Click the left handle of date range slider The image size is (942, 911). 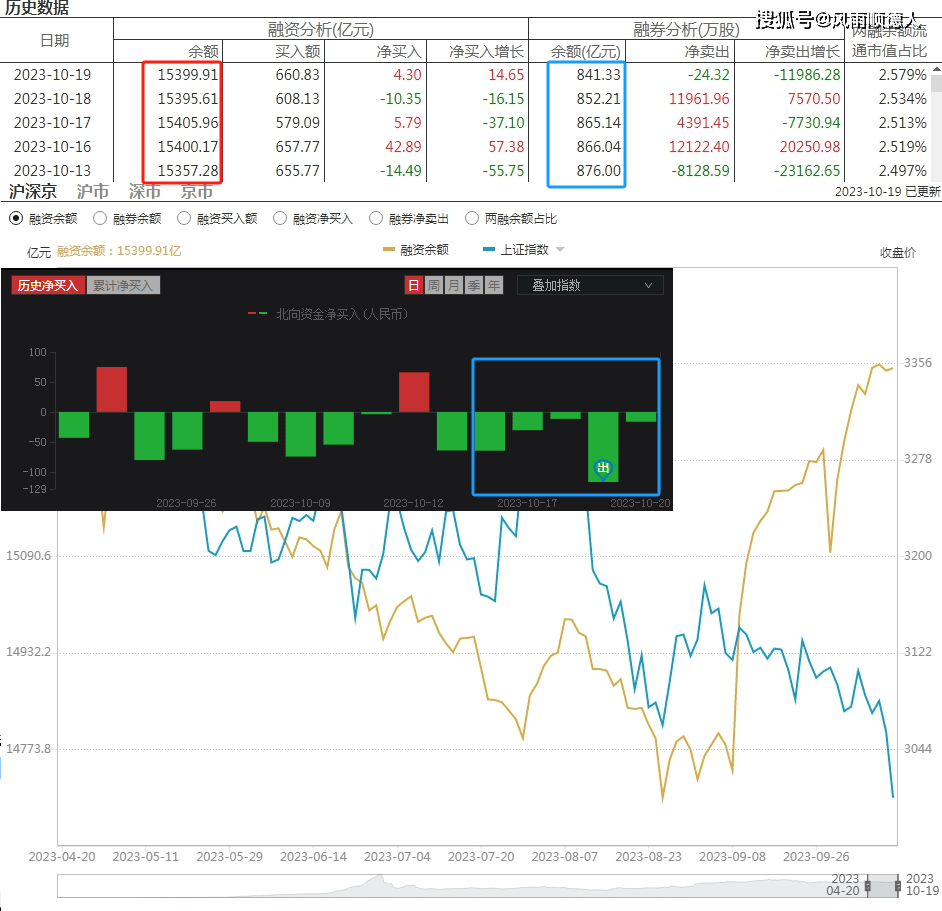click(868, 887)
